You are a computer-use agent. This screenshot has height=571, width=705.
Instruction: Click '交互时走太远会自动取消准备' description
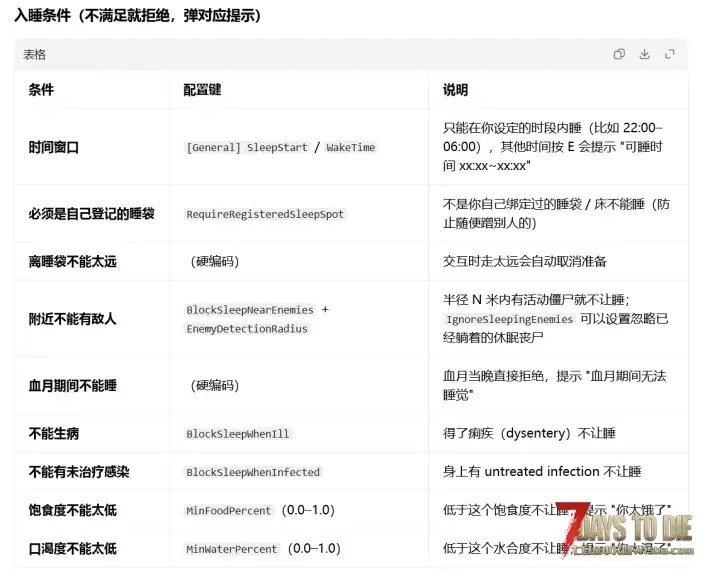(525, 261)
